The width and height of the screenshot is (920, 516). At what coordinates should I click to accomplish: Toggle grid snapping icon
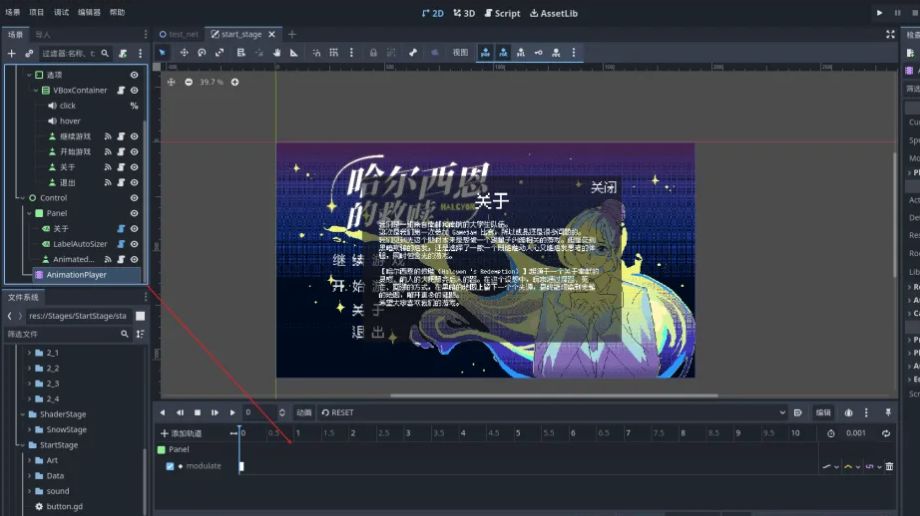click(x=334, y=52)
